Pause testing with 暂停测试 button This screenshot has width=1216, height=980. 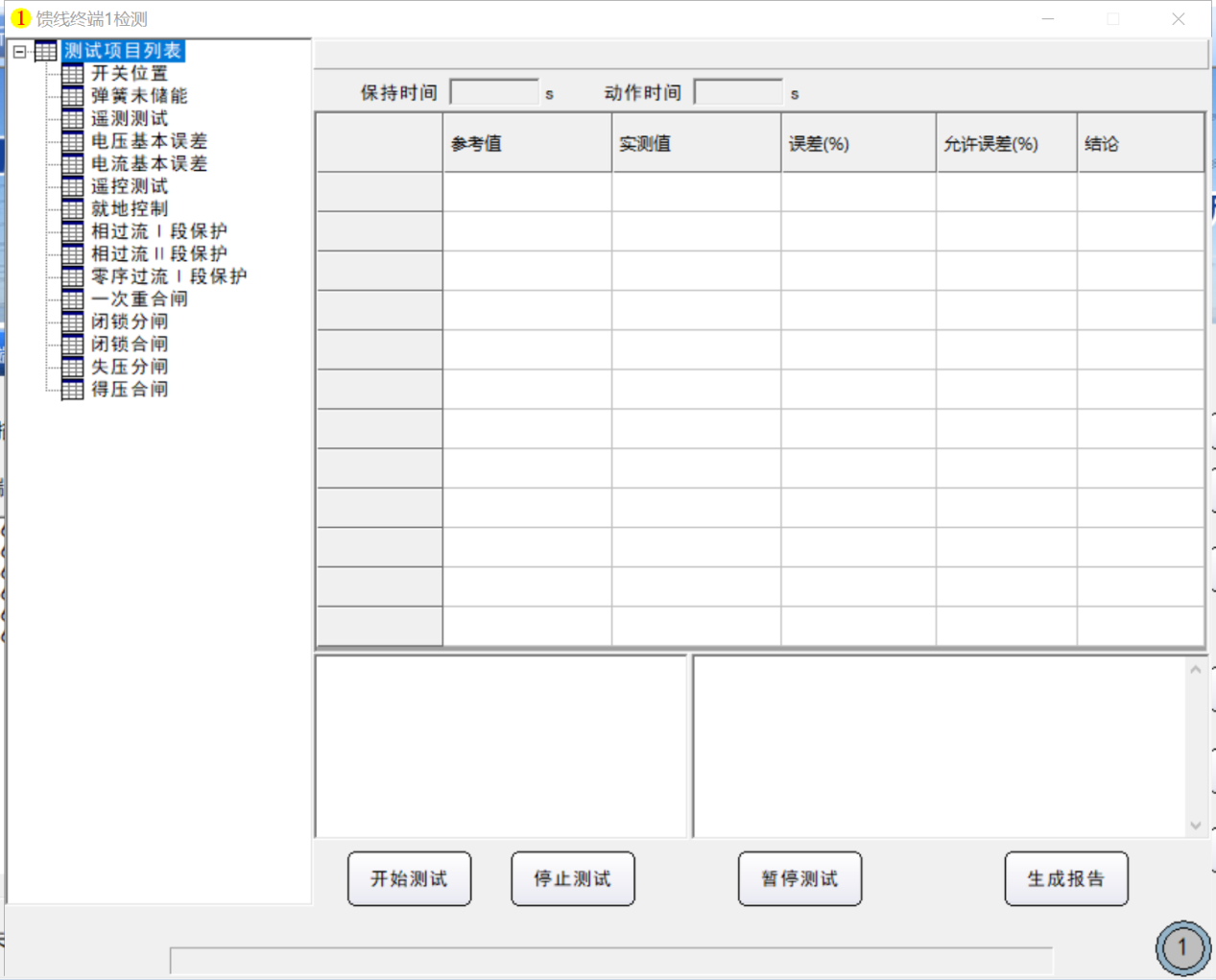[x=799, y=878]
